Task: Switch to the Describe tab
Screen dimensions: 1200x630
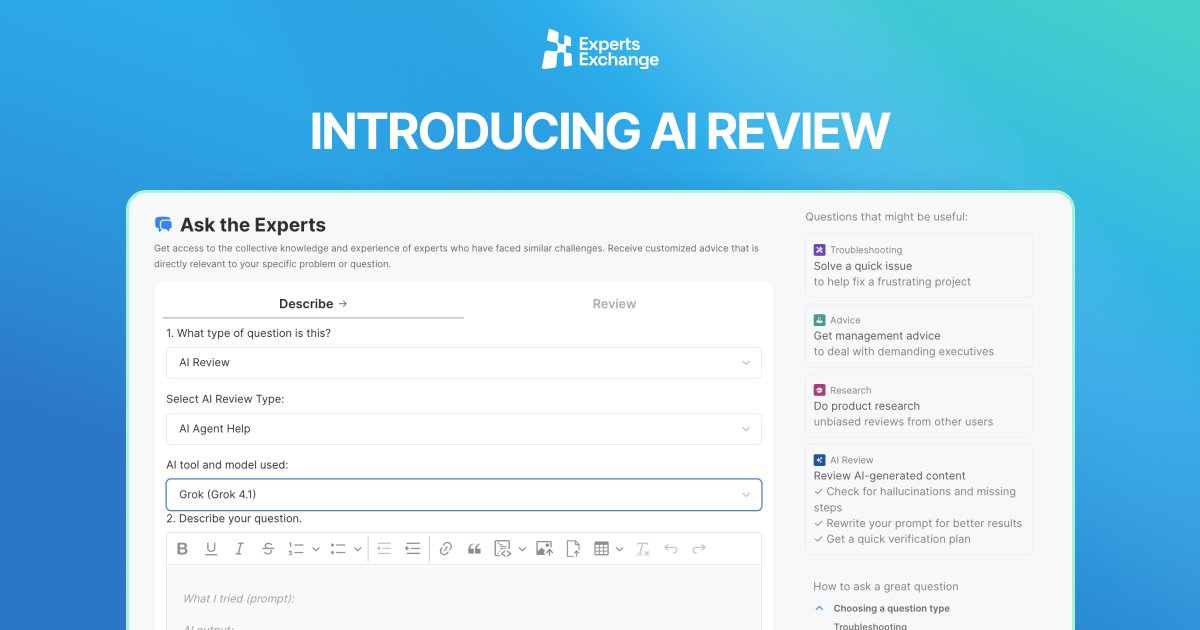Action: (x=313, y=304)
